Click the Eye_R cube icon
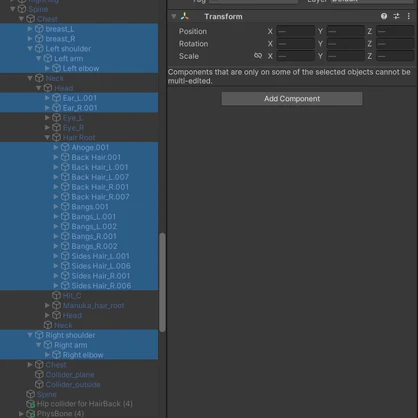This screenshot has height=418, width=418. tap(56, 128)
